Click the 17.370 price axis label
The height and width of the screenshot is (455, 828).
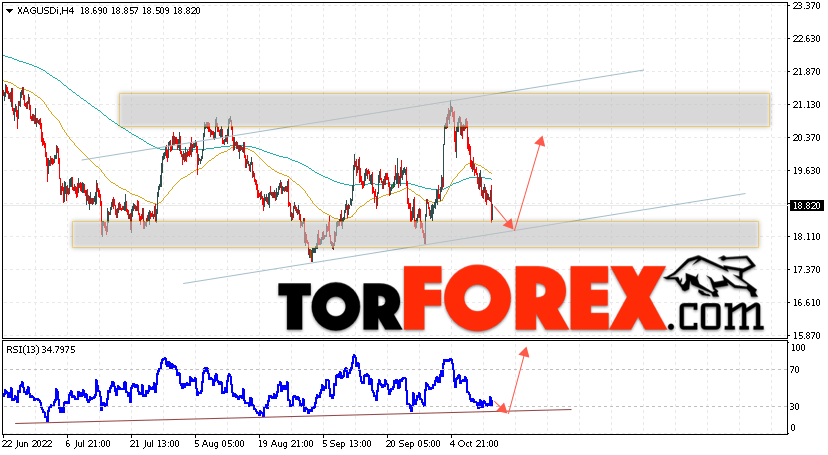(x=806, y=269)
